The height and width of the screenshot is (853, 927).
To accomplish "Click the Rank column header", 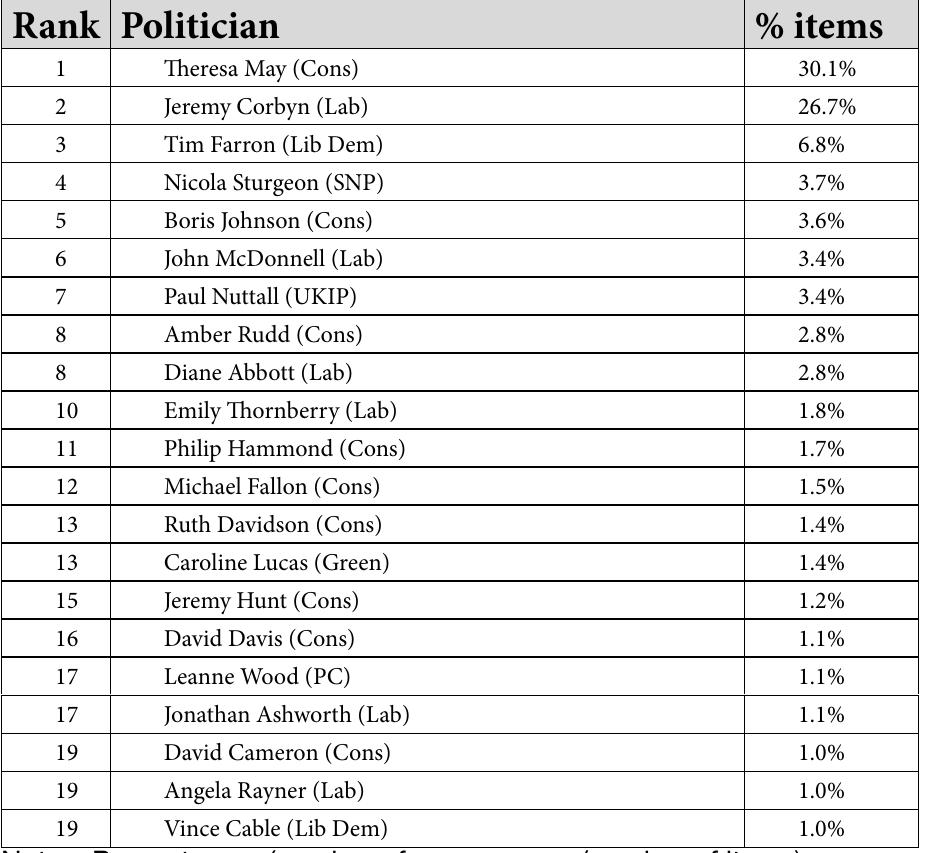I will click(56, 26).
